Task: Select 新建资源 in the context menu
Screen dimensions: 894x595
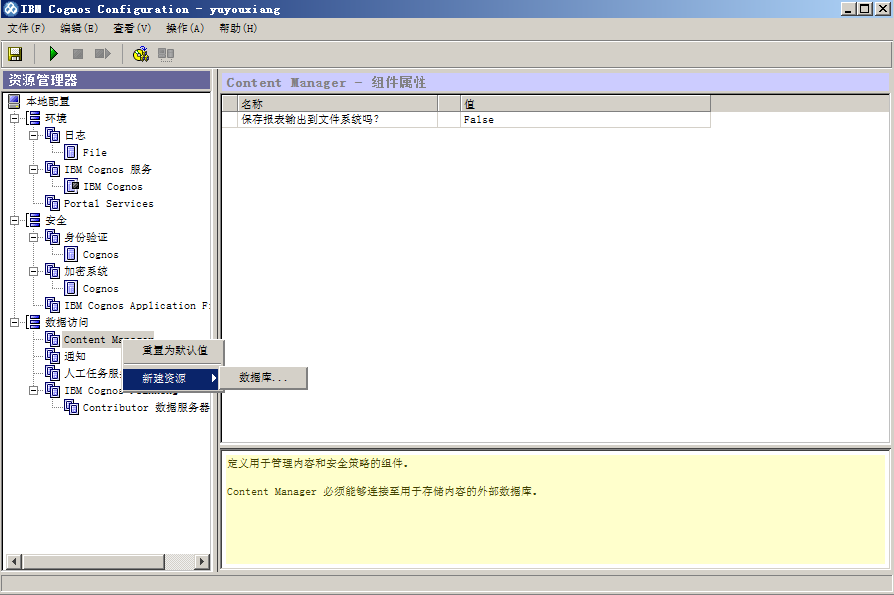Action: (171, 378)
